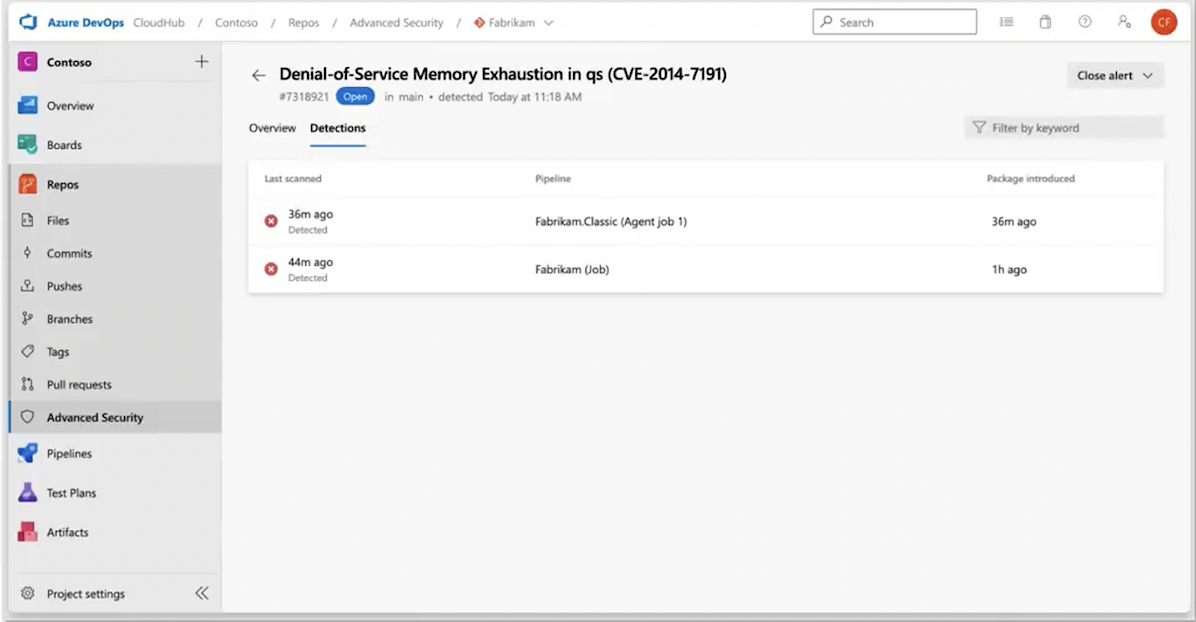Switch to the Overview tab
The height and width of the screenshot is (622, 1196).
tap(272, 128)
